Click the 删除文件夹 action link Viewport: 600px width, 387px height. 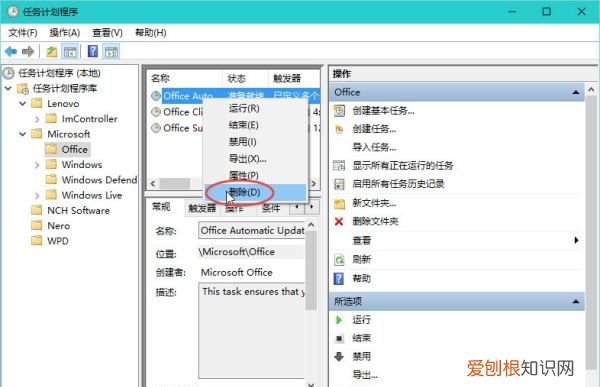(x=375, y=221)
